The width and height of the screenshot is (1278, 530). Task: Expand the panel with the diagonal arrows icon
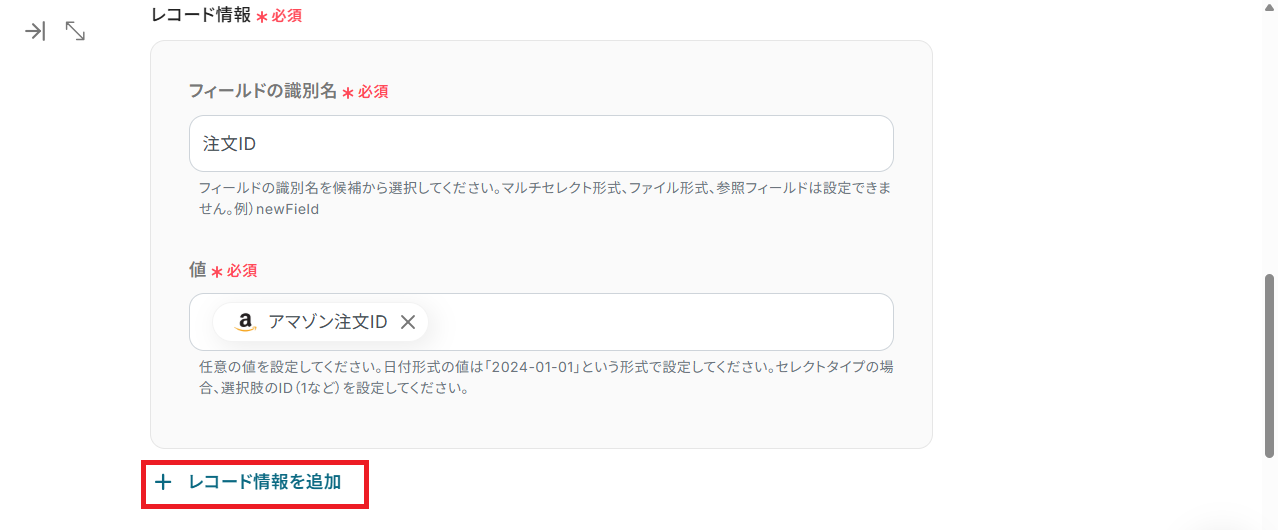coord(75,31)
